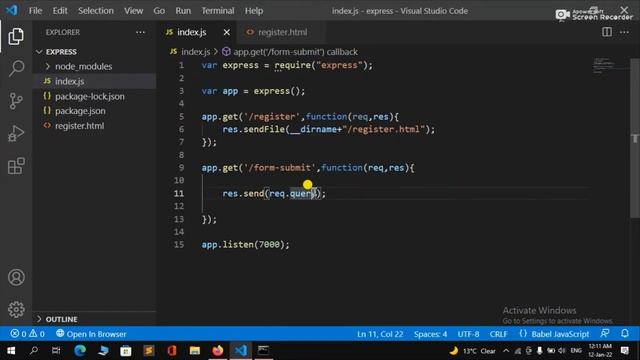This screenshot has width=640, height=360.
Task: Open the Go menu
Action: (x=159, y=11)
